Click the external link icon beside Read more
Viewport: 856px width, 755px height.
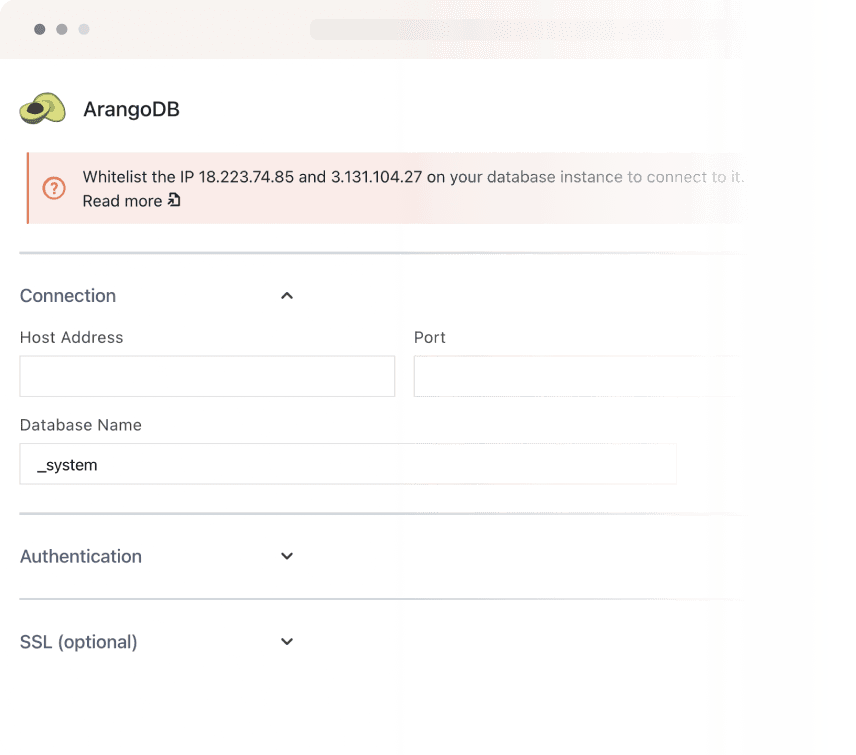pos(174,201)
